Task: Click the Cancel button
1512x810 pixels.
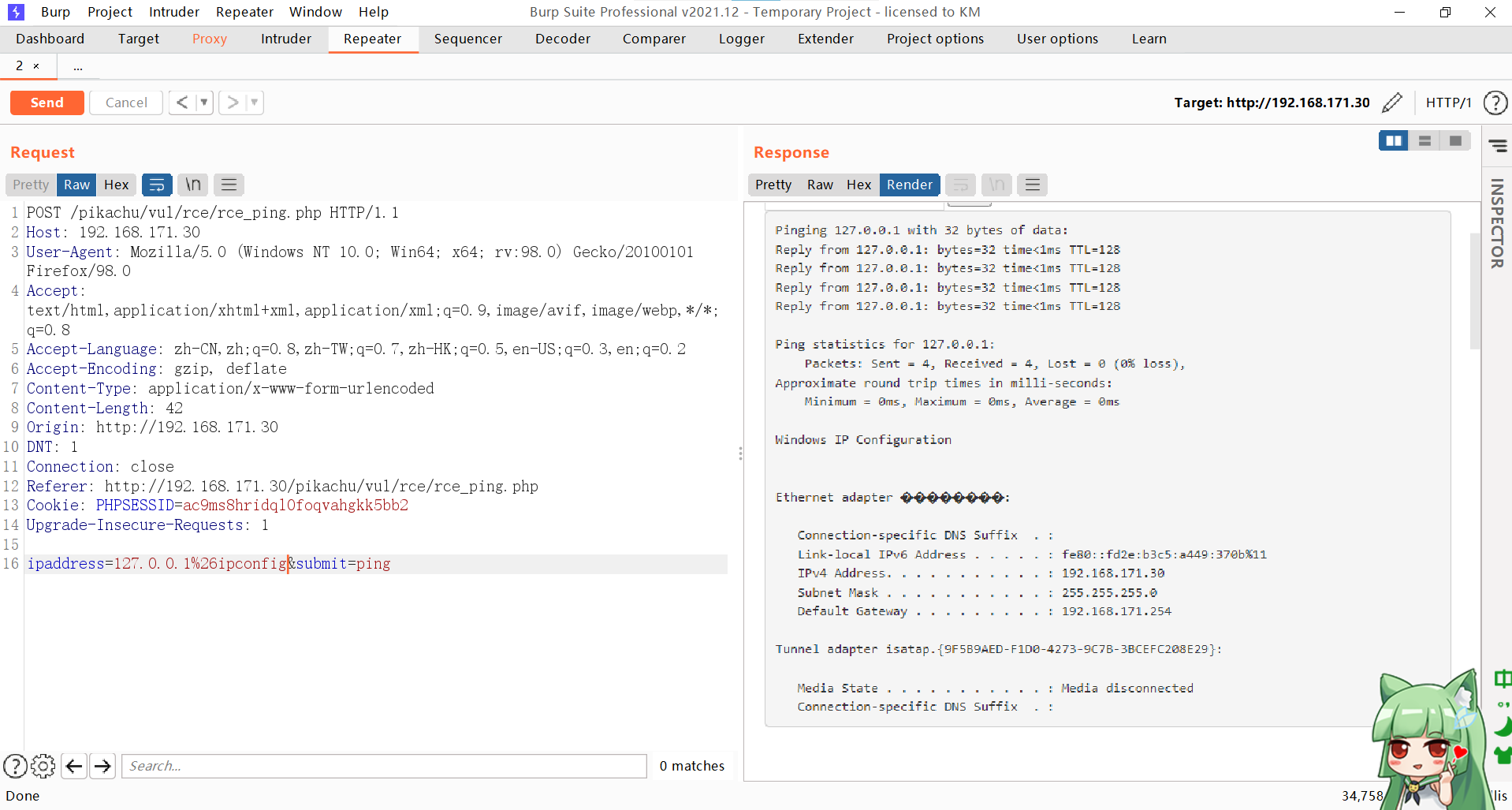Action: 126,103
